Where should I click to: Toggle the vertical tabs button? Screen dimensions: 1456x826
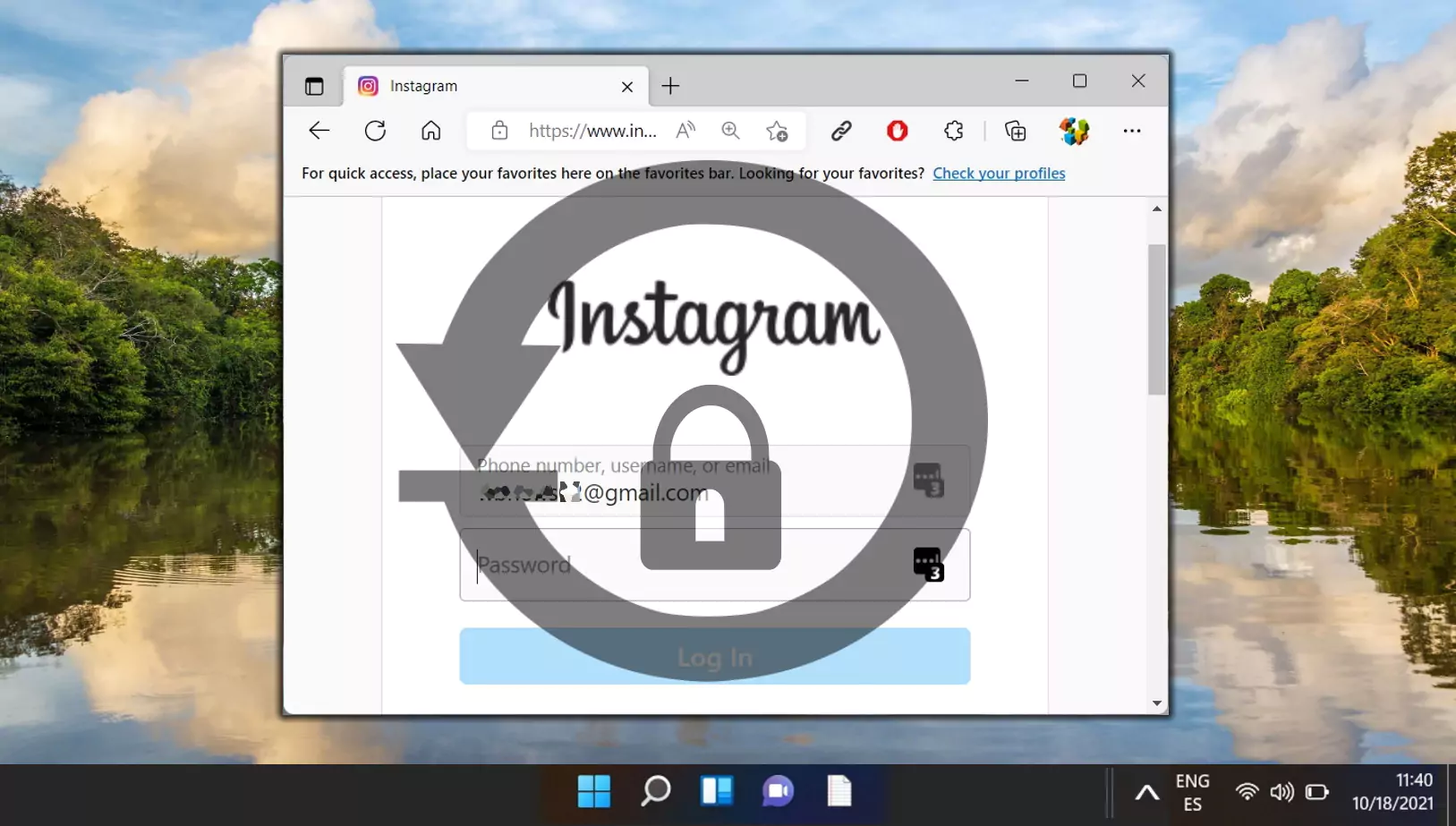(x=314, y=86)
